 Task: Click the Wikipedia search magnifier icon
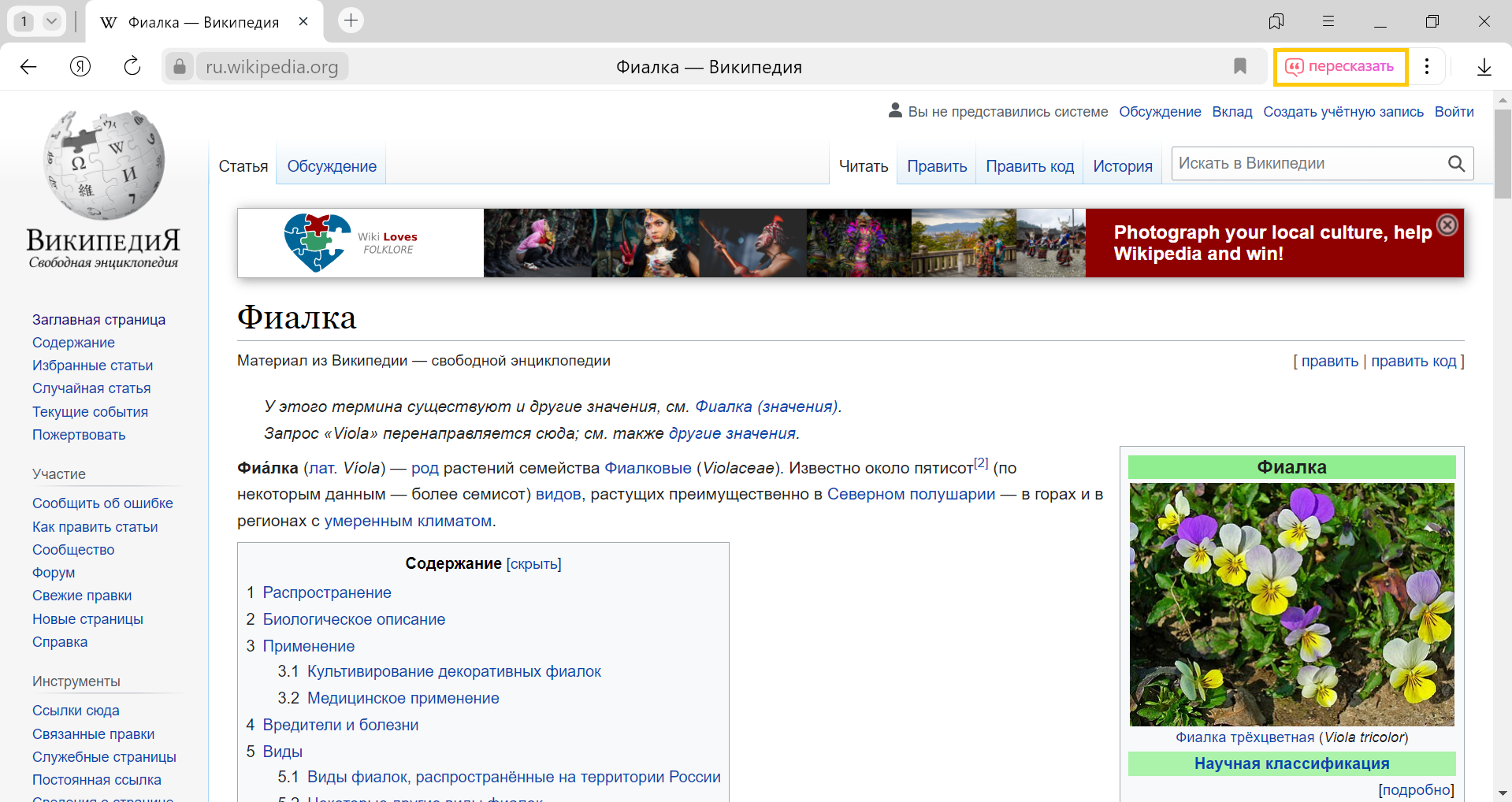pyautogui.click(x=1456, y=164)
